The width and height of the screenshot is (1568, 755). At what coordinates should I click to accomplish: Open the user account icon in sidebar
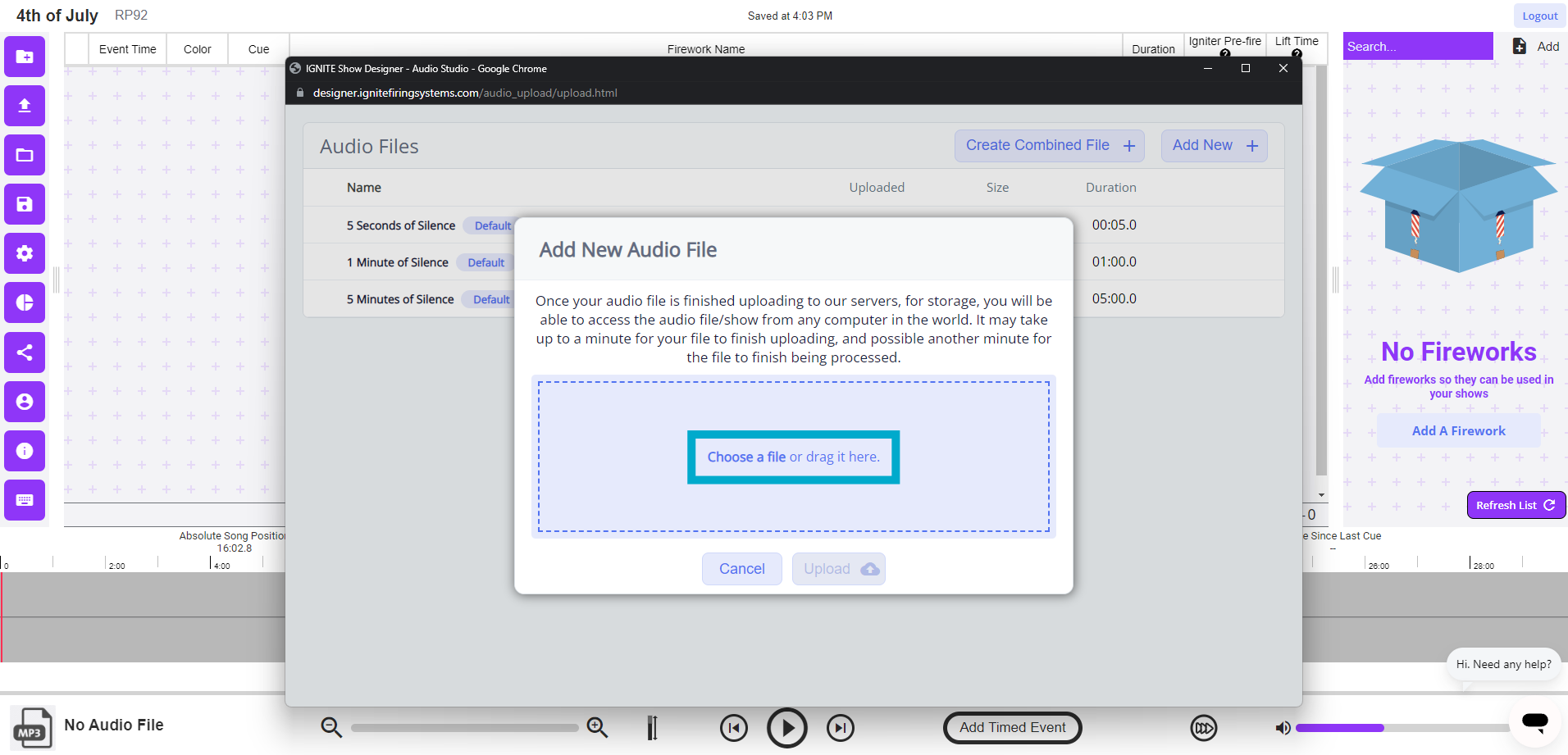click(x=24, y=402)
